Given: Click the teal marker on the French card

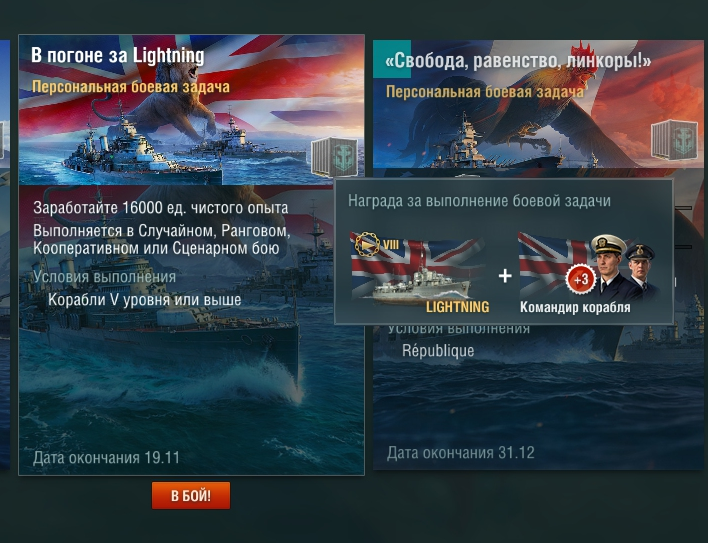Looking at the screenshot, I should tap(392, 59).
